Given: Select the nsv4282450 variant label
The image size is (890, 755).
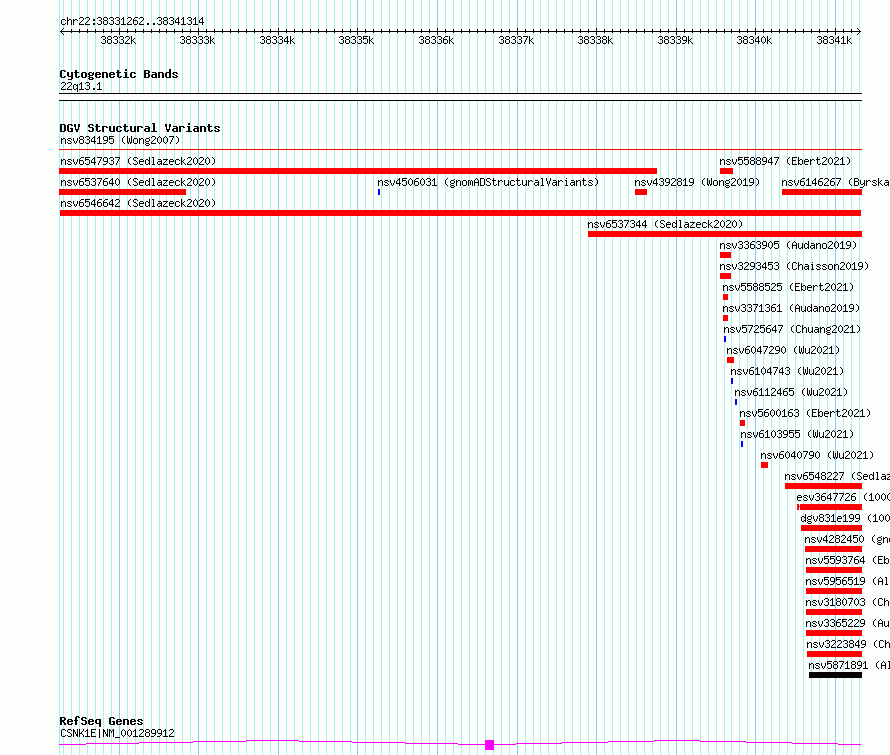Looking at the screenshot, I should point(847,539).
